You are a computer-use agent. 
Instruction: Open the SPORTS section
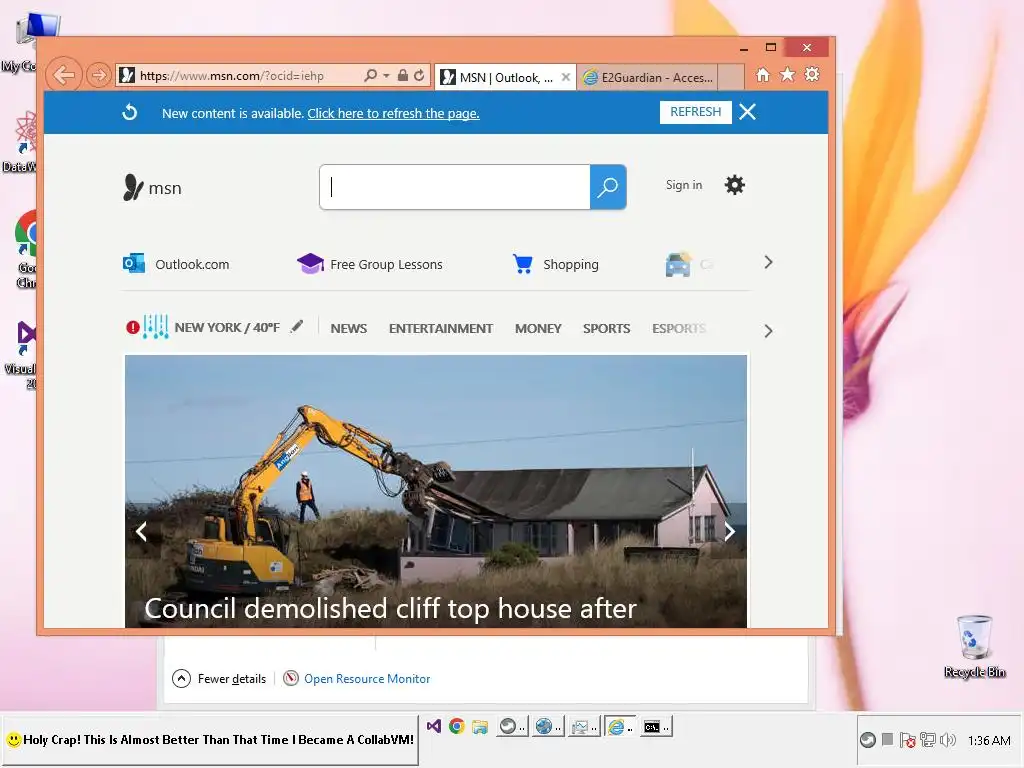(x=607, y=328)
